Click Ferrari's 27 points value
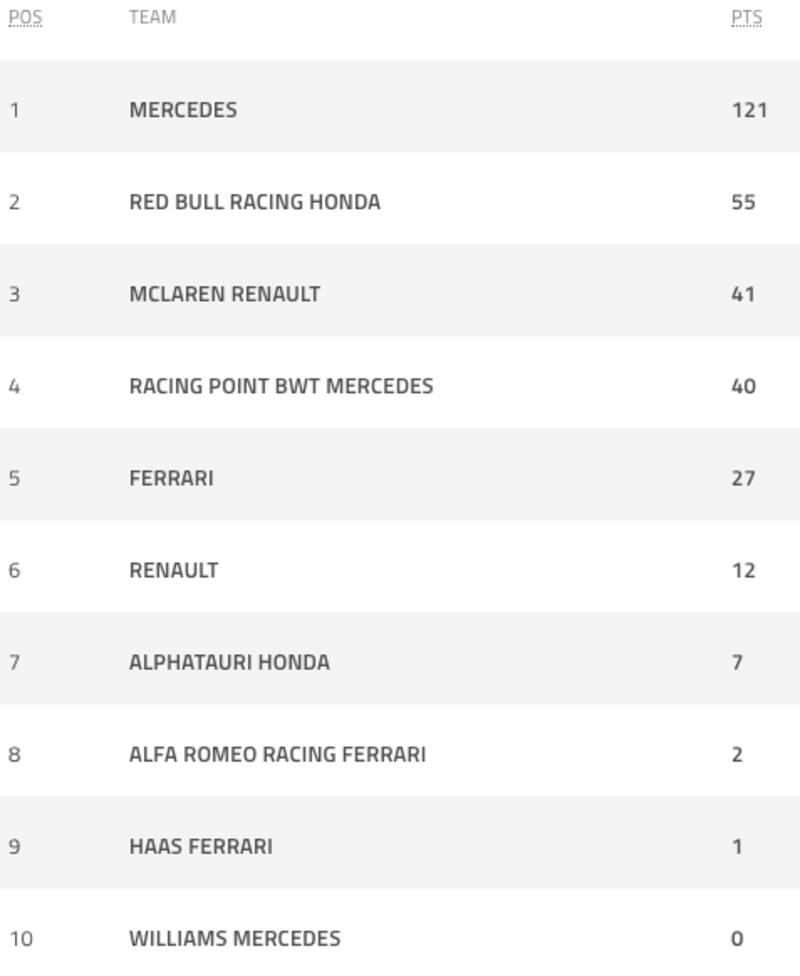 [x=743, y=479]
